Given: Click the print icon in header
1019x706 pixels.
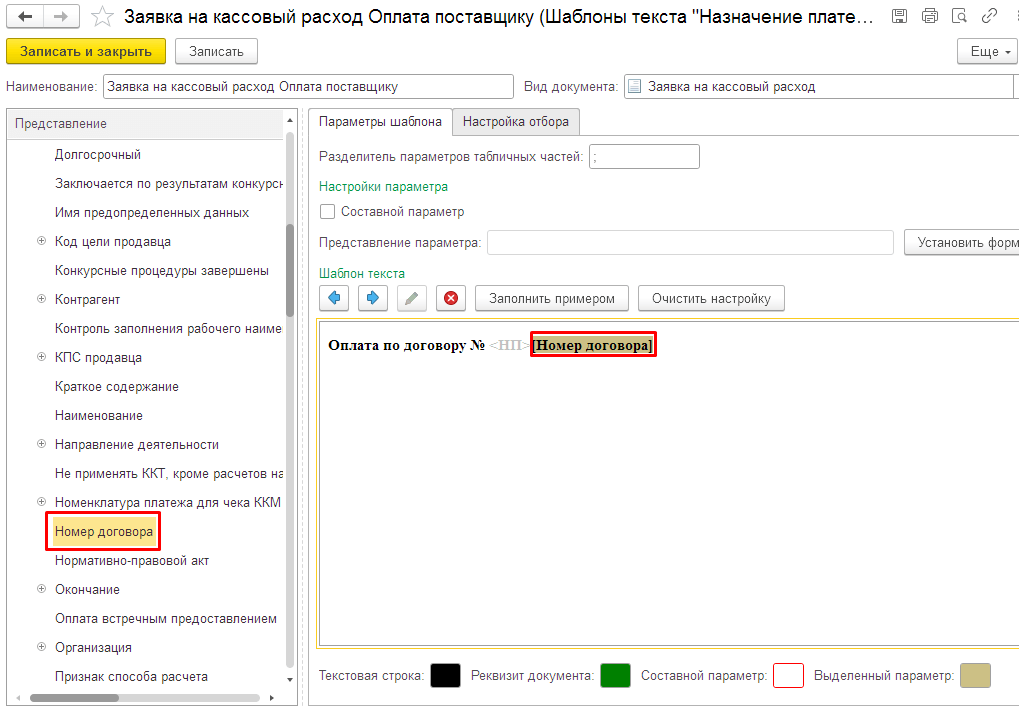Looking at the screenshot, I should [929, 16].
